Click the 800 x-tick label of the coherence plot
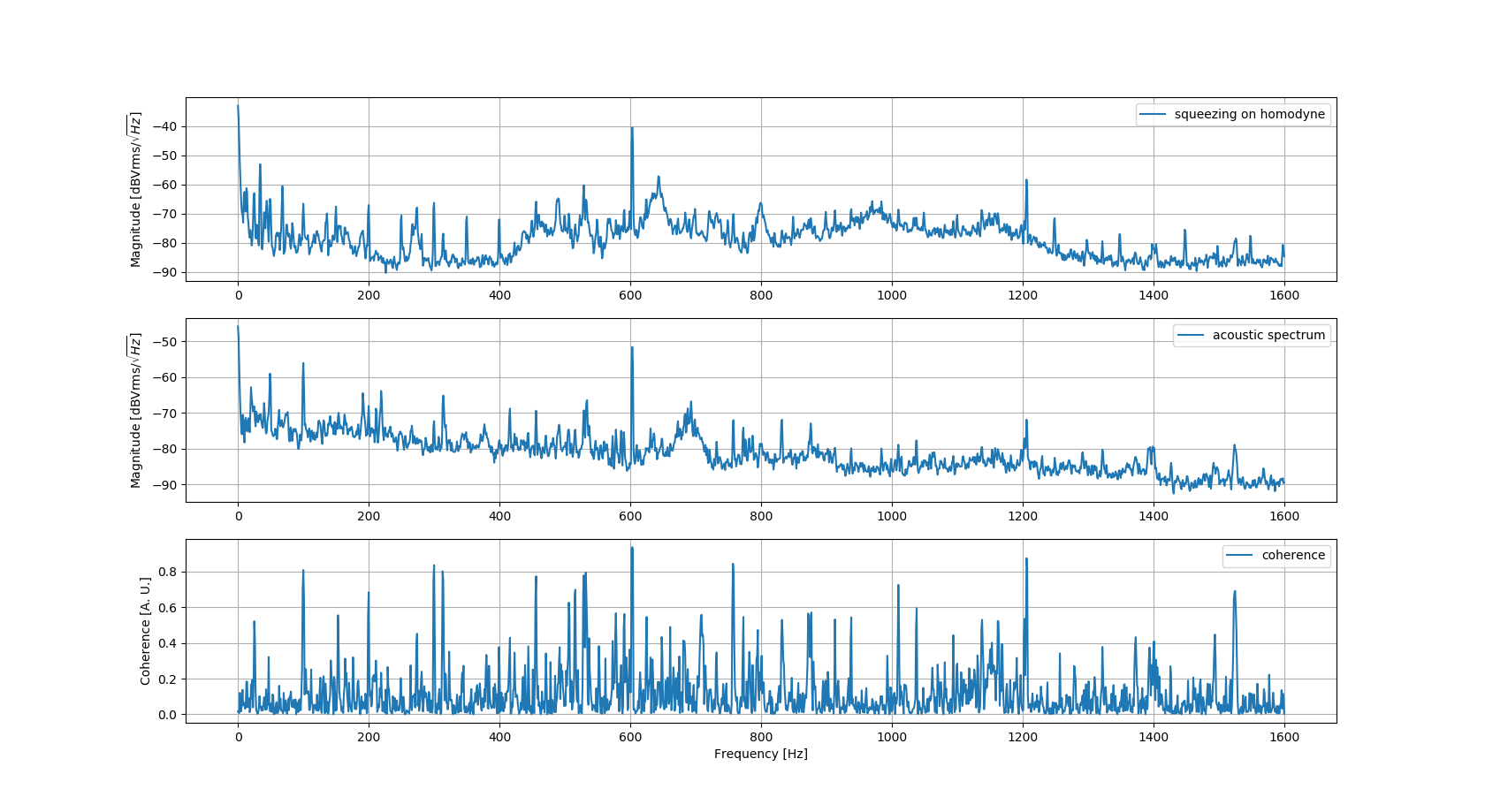Viewport: 1485px width, 812px height. click(x=761, y=737)
